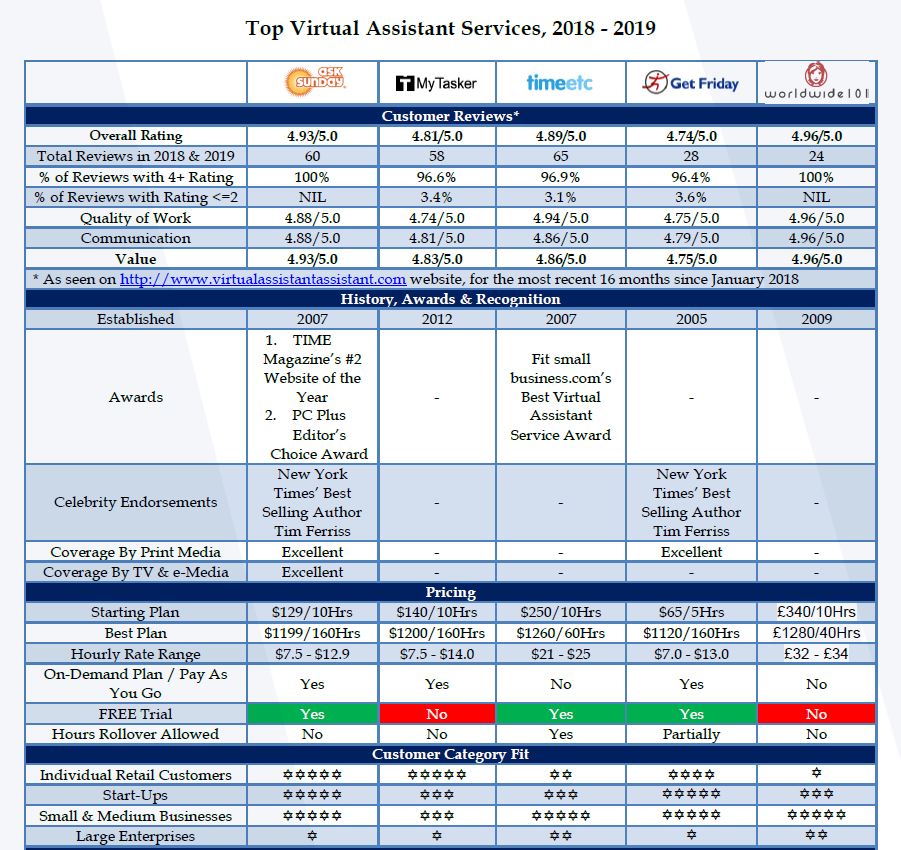The height and width of the screenshot is (850, 901).
Task: Click the Established year 2012
Action: (437, 319)
